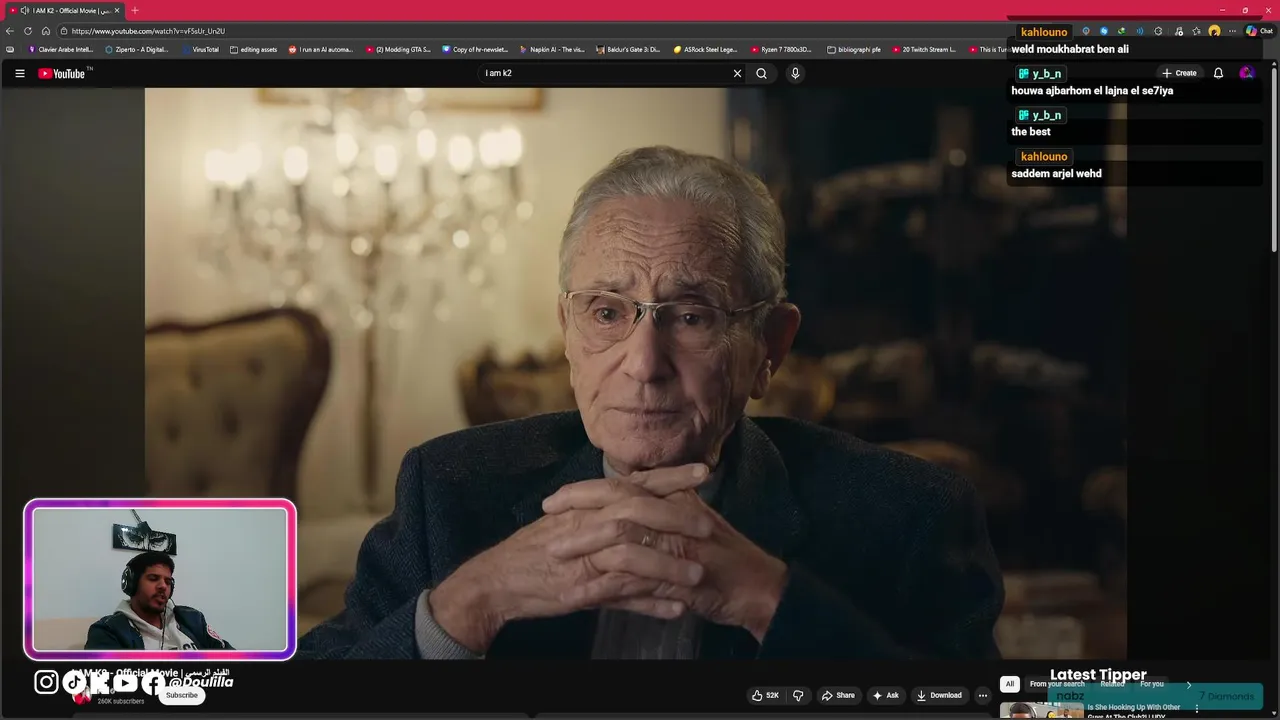Share the video
This screenshot has height=720, width=1280.
[x=838, y=695]
